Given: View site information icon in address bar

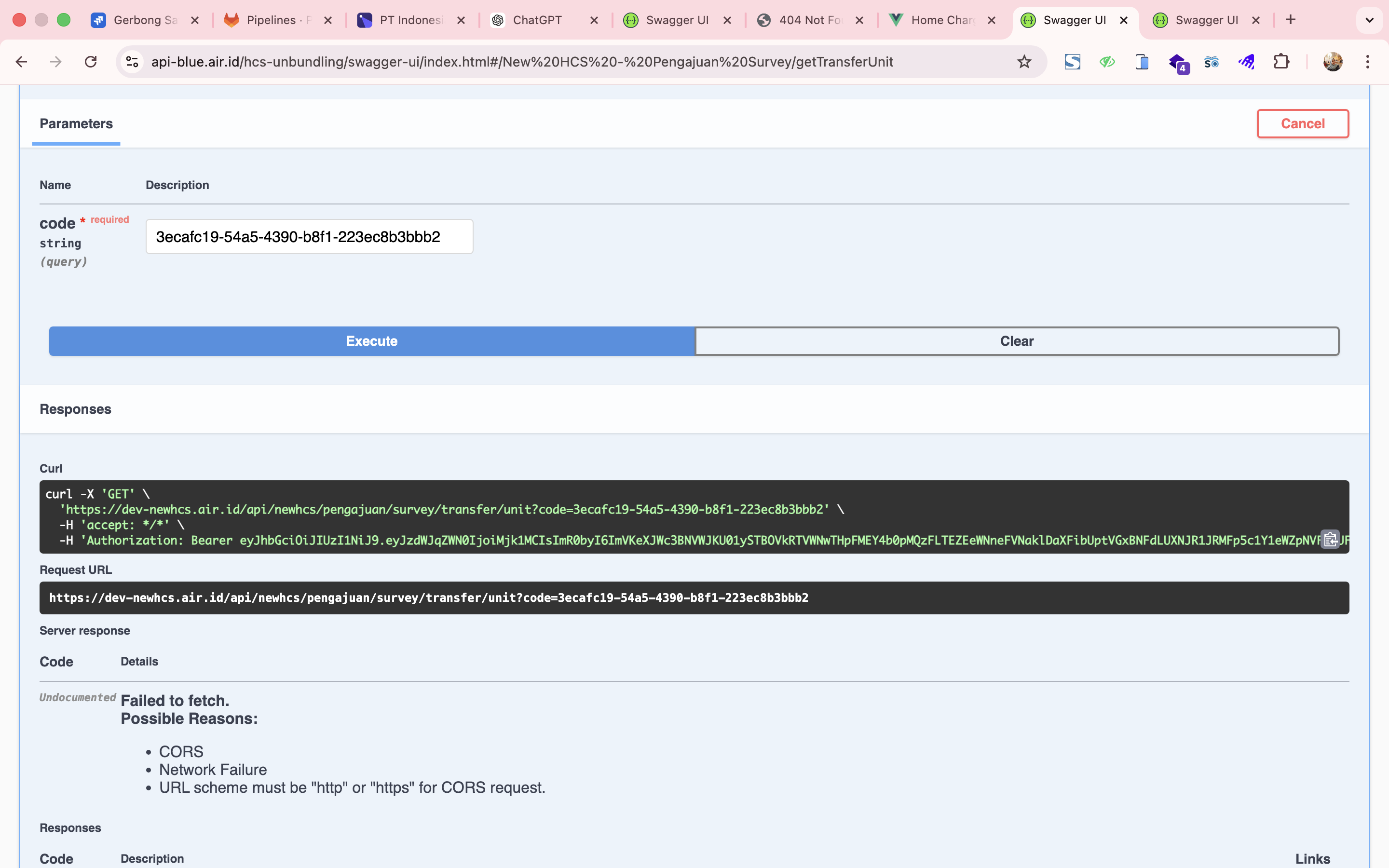Looking at the screenshot, I should pos(133,62).
